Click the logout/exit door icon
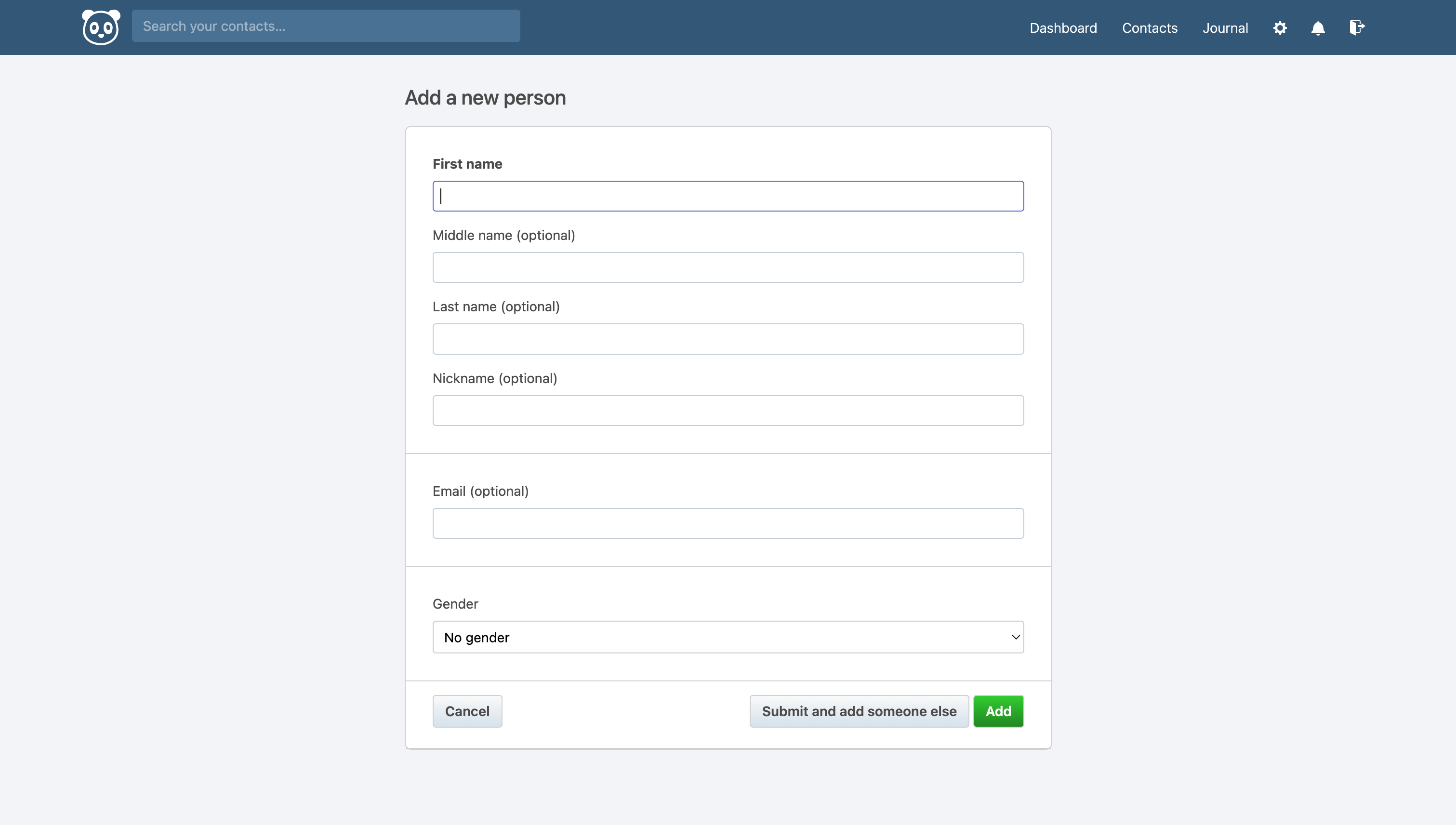Image resolution: width=1456 pixels, height=825 pixels. click(x=1357, y=27)
